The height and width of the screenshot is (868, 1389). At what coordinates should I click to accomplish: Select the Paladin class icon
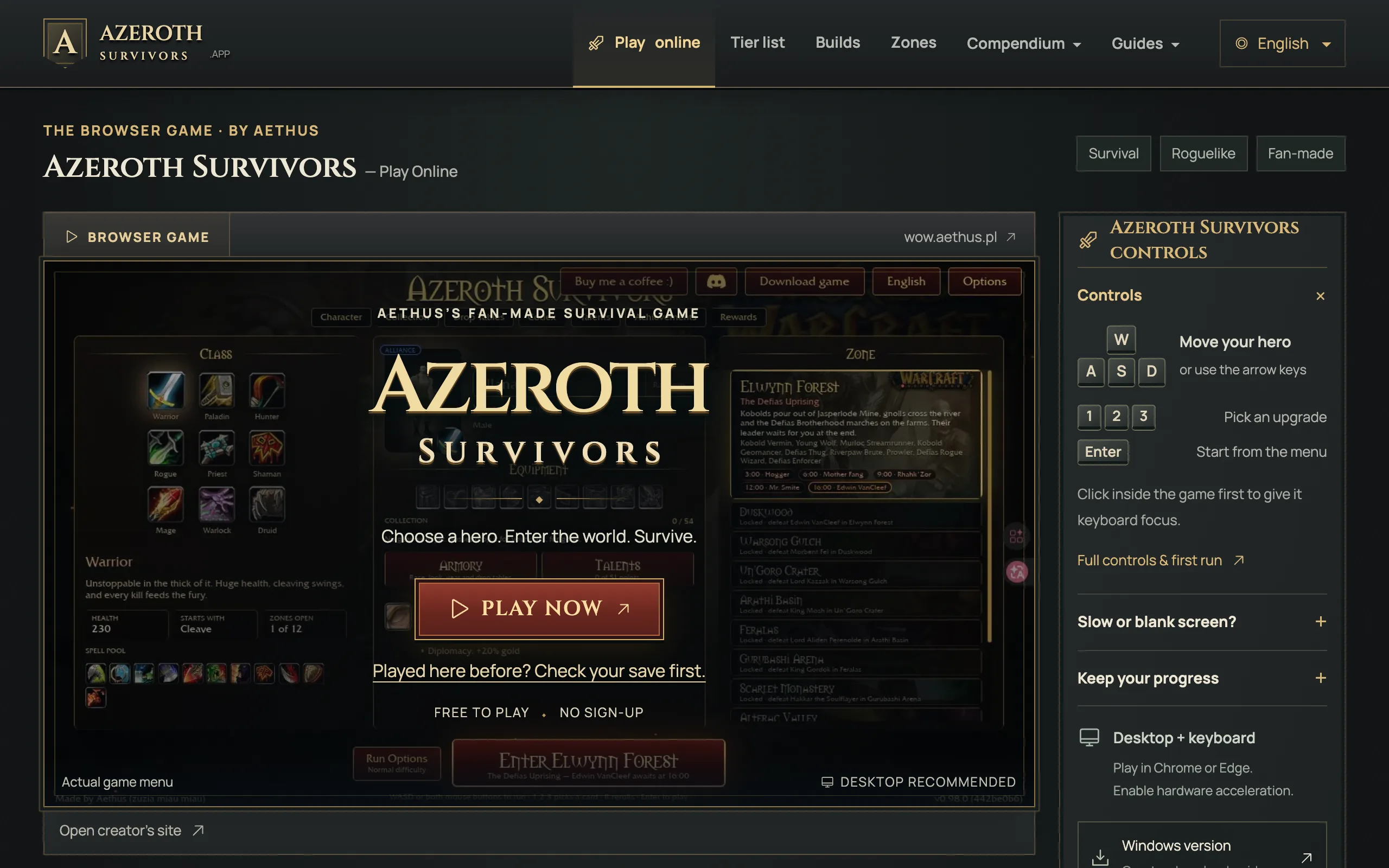click(x=217, y=390)
